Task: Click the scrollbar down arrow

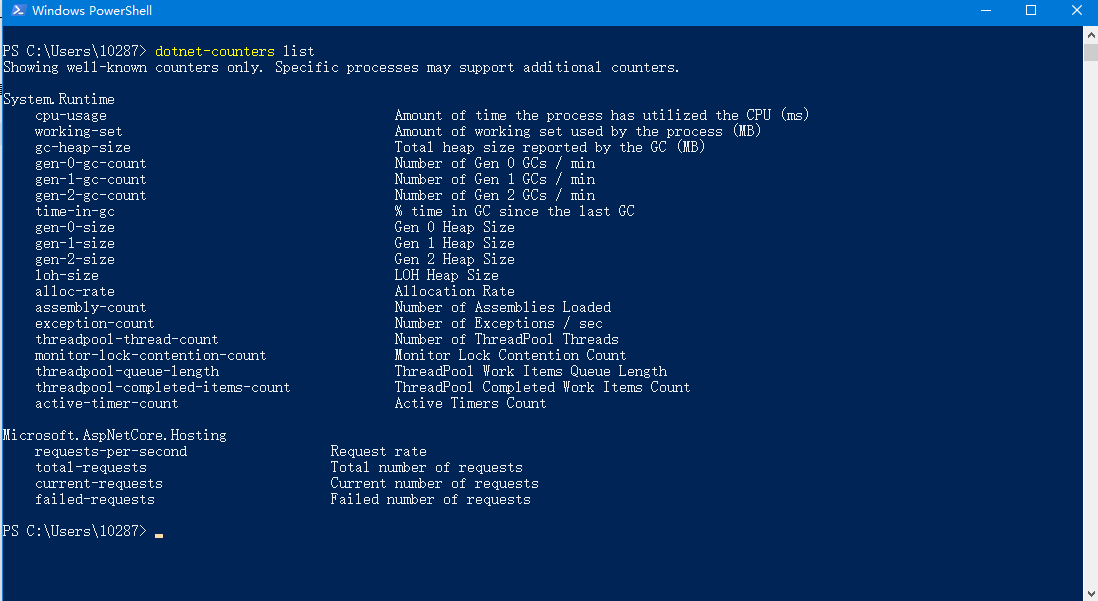Action: coord(1088,591)
